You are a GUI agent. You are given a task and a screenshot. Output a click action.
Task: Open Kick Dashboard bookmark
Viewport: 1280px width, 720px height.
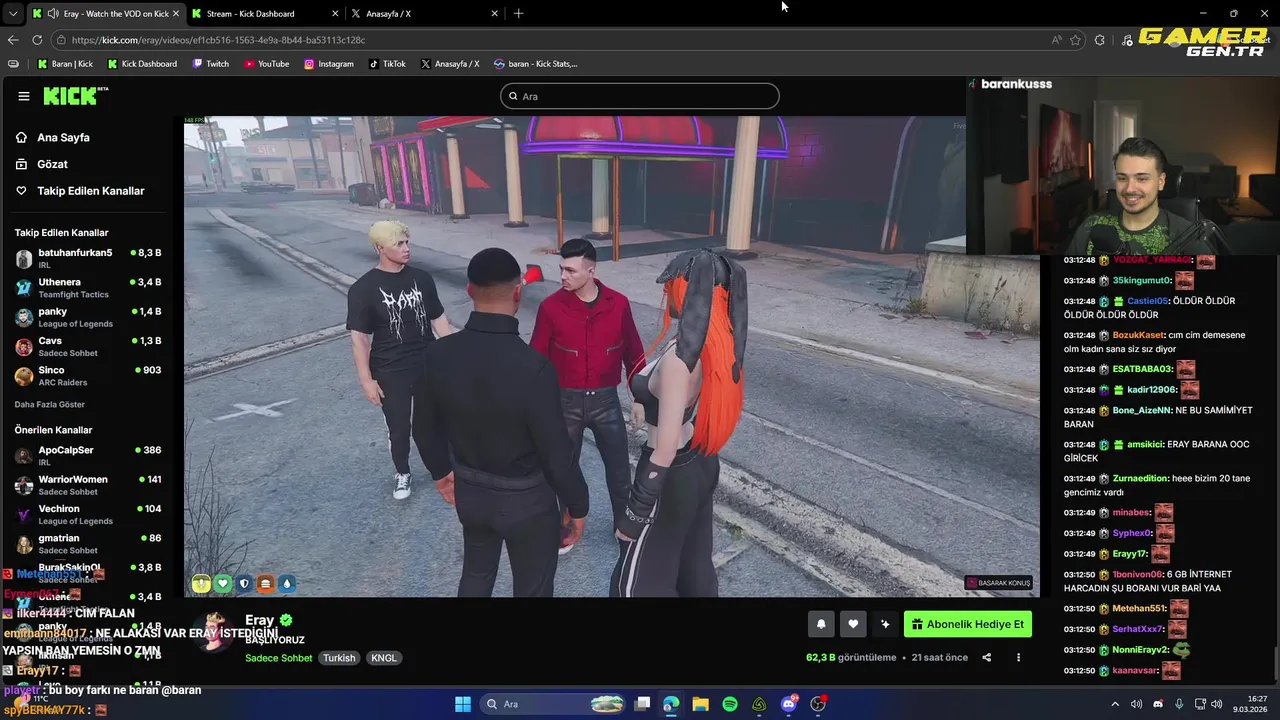[141, 64]
